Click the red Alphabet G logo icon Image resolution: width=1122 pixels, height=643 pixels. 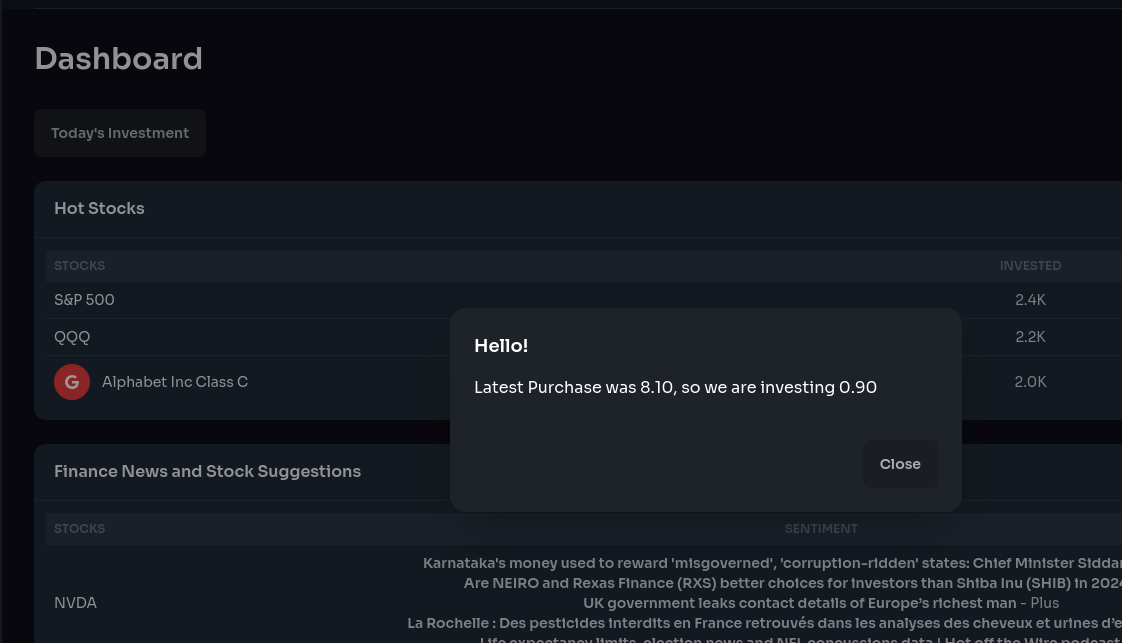point(72,382)
